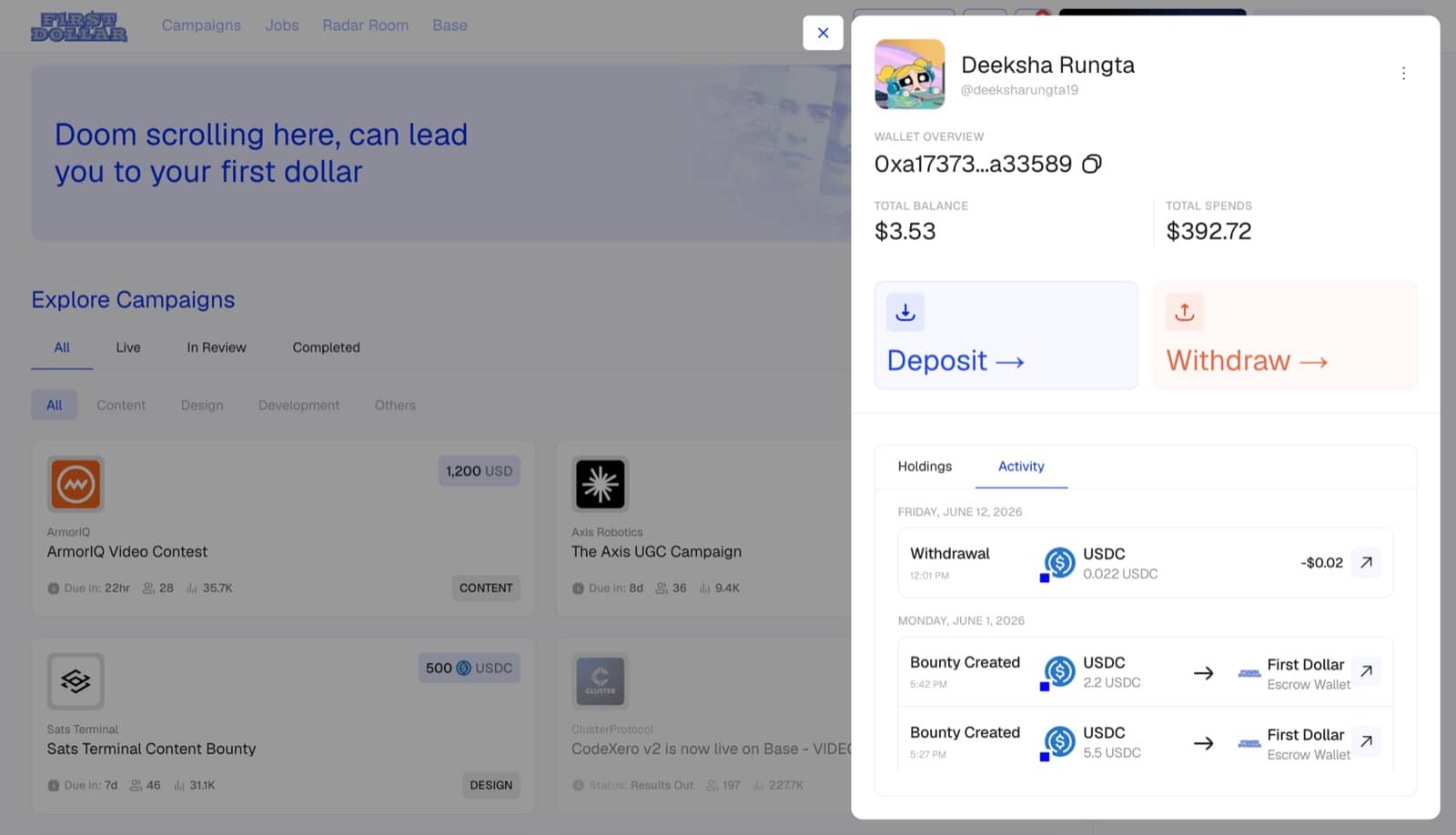
Task: Go to Radar Room
Action: [x=365, y=25]
